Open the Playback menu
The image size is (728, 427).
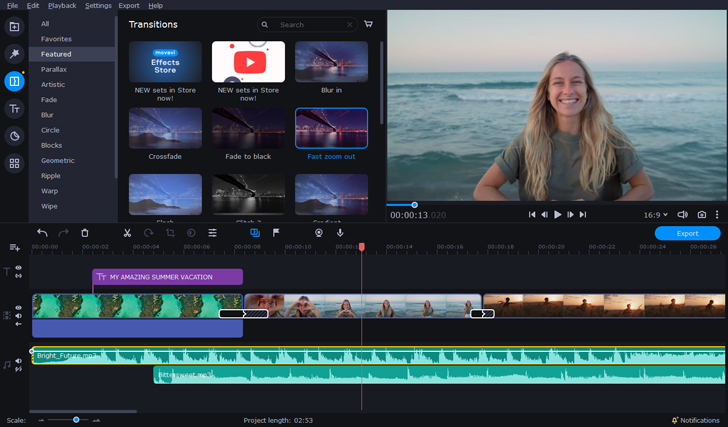pyautogui.click(x=62, y=6)
